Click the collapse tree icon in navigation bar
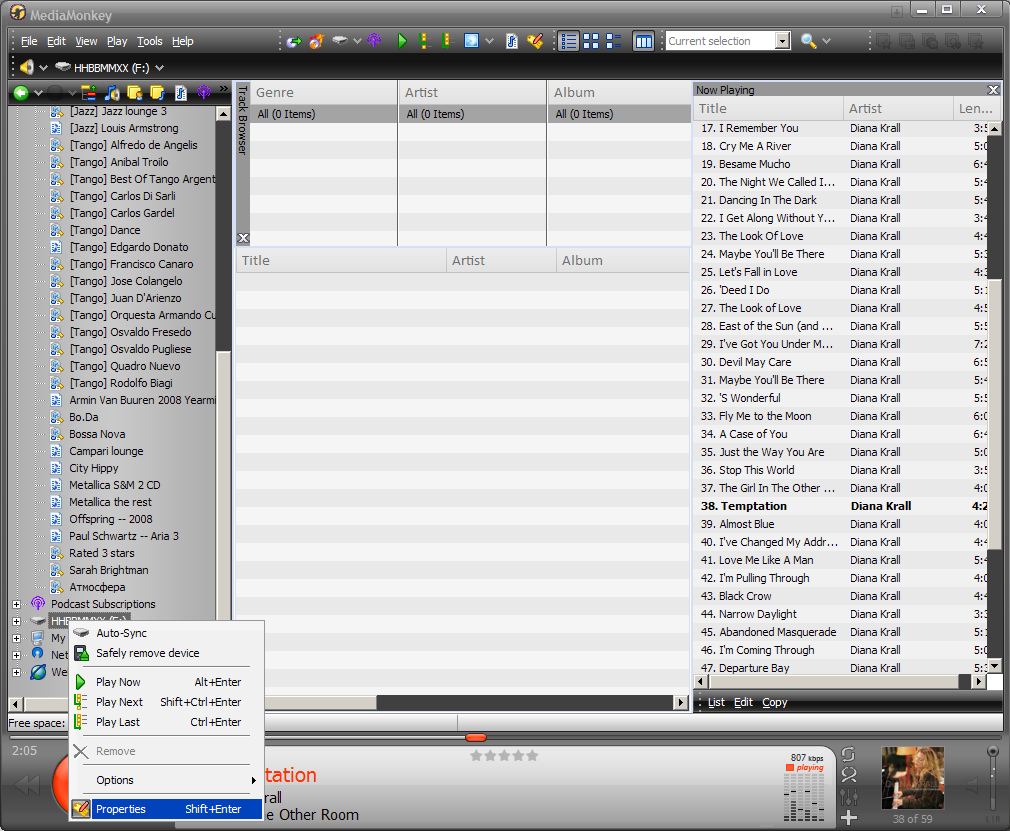Viewport: 1010px width, 831px height. tap(89, 93)
